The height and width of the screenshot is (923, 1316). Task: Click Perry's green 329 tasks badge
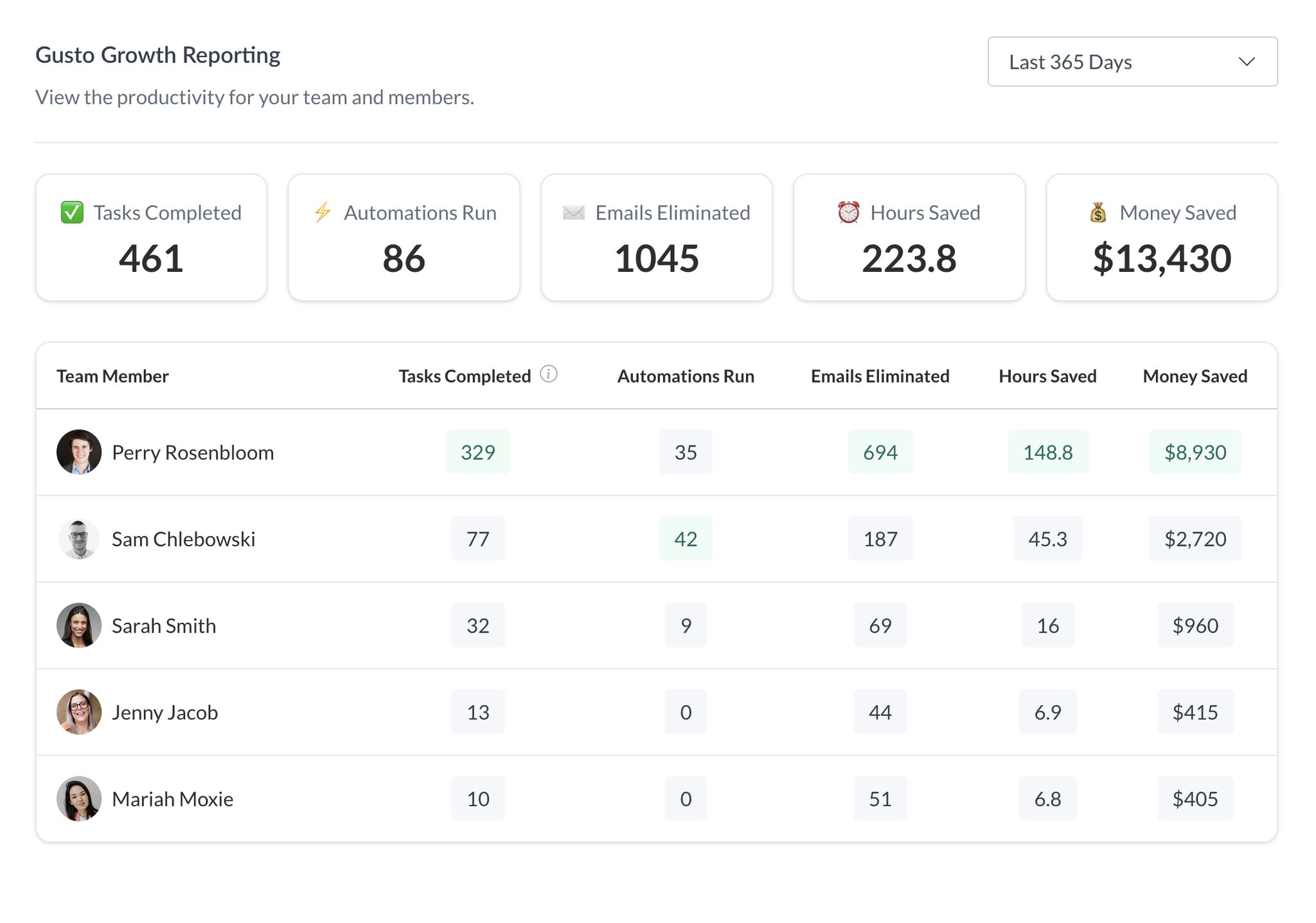click(477, 452)
